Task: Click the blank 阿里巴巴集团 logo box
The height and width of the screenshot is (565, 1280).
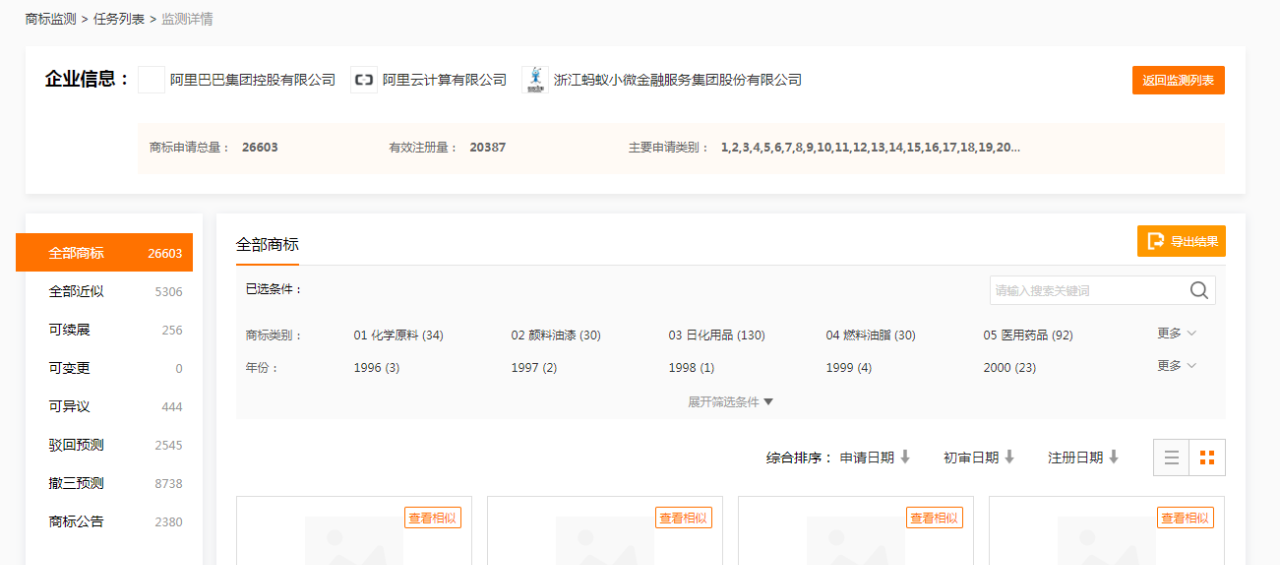Action: tap(151, 80)
